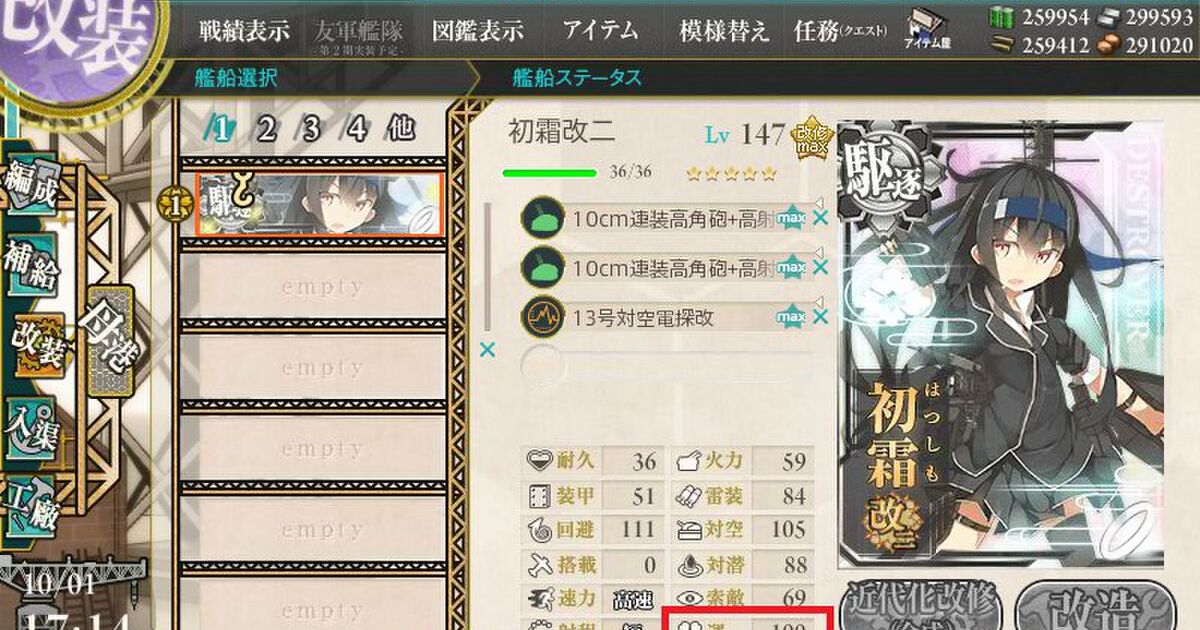Open the 戦績表示 menu
This screenshot has width=1200, height=630.
click(x=243, y=30)
